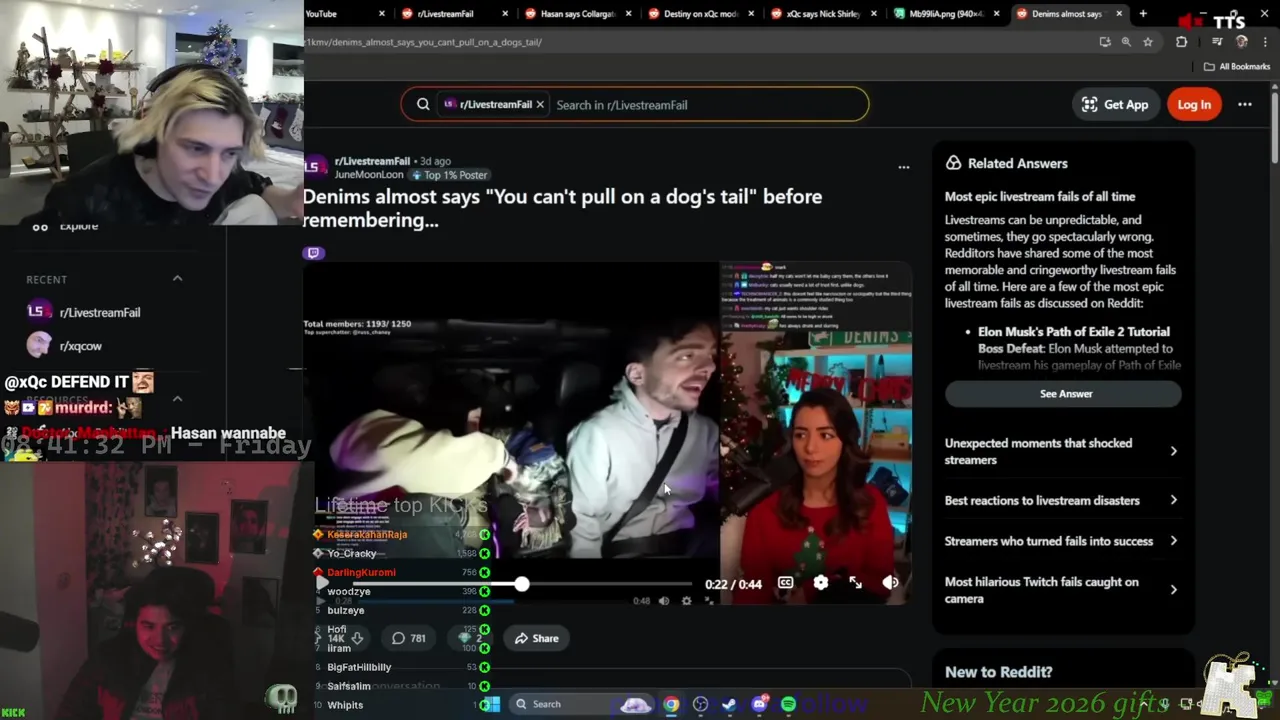Toggle closed captions on the video player

[x=786, y=583]
